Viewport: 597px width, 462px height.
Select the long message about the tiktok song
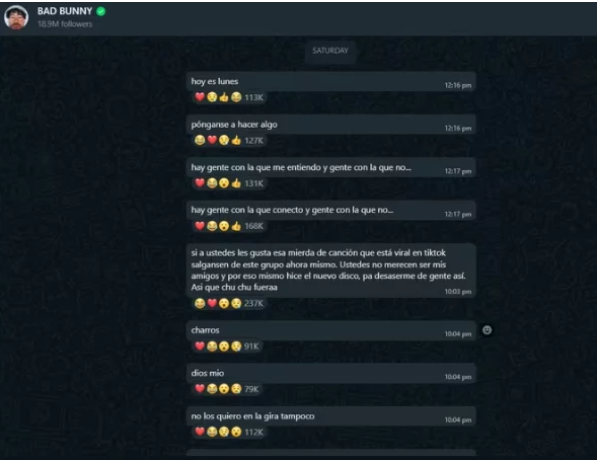point(331,271)
